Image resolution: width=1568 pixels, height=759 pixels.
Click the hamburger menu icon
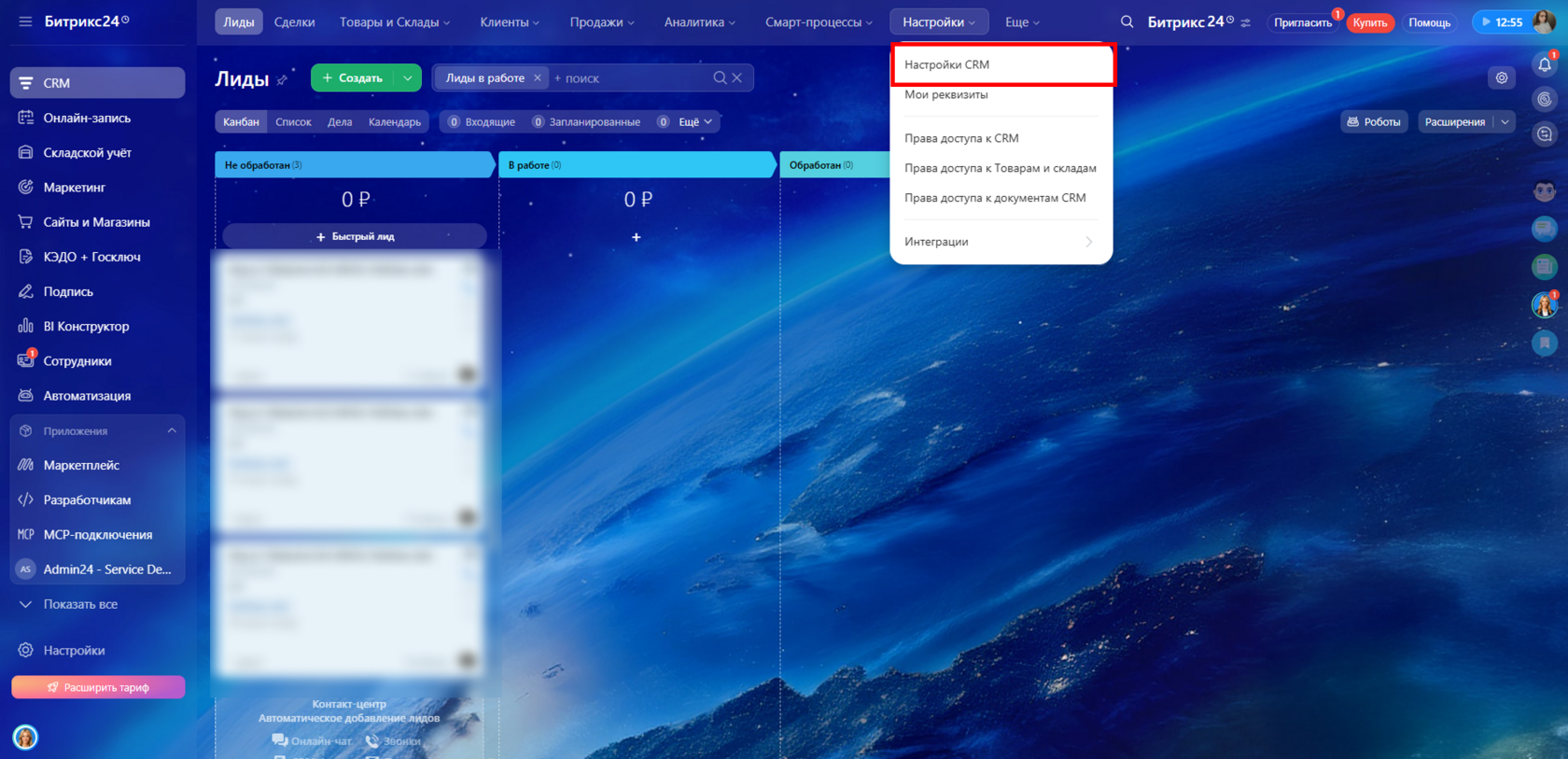(x=25, y=21)
